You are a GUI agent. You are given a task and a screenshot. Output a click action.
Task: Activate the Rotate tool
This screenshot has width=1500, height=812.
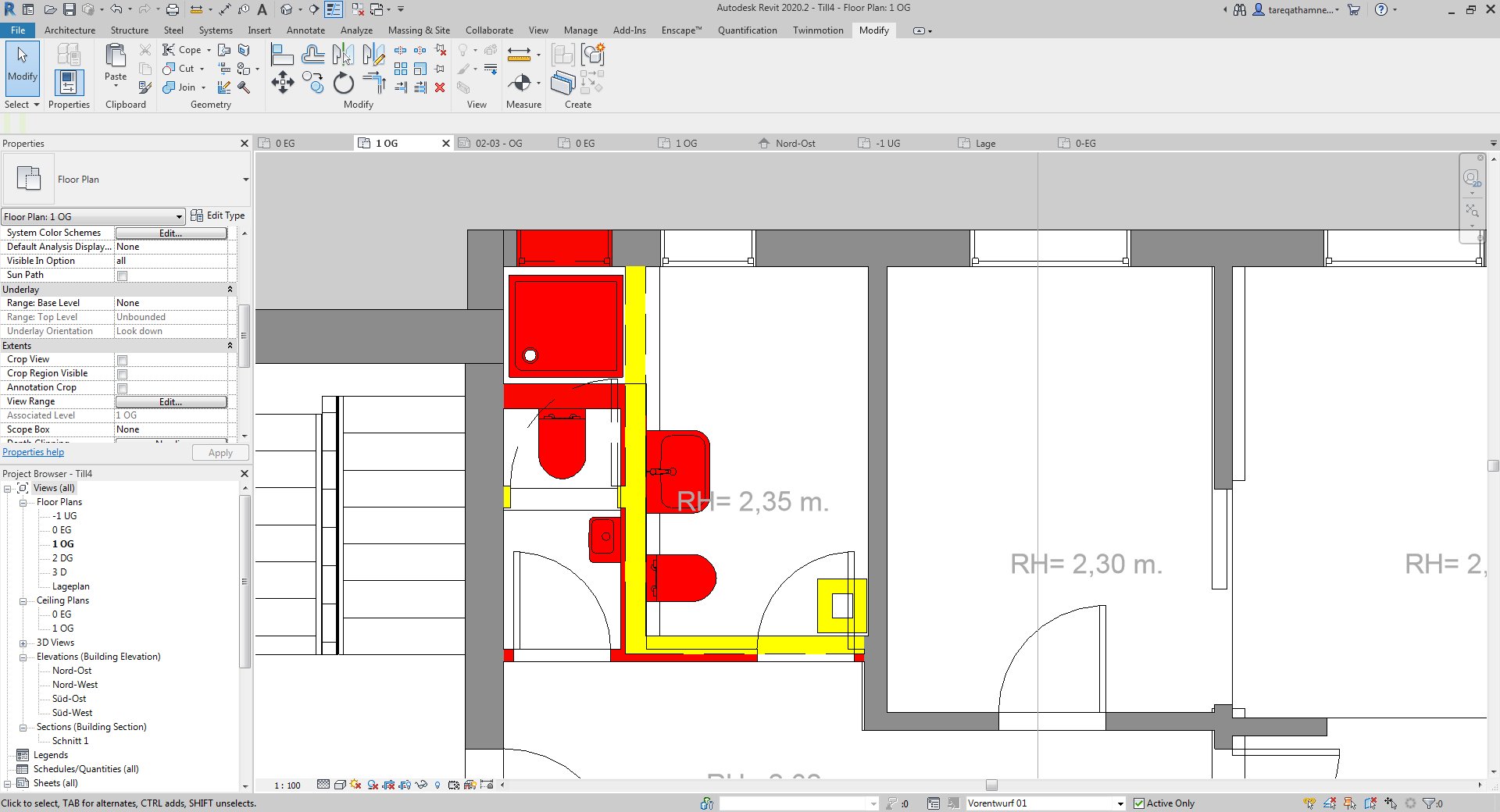(x=343, y=84)
